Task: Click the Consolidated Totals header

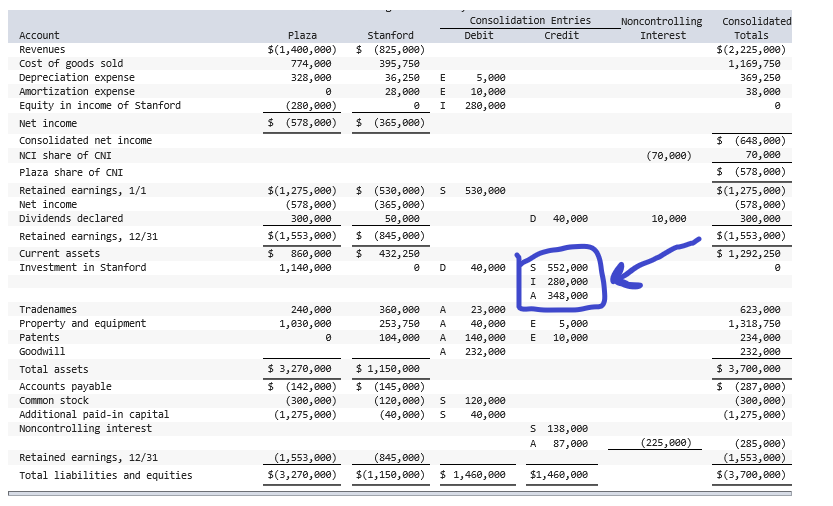Action: click(x=756, y=28)
